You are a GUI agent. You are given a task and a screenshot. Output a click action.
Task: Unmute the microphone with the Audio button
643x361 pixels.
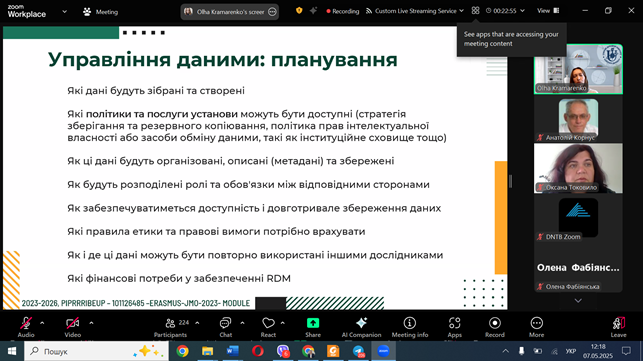[26, 327]
